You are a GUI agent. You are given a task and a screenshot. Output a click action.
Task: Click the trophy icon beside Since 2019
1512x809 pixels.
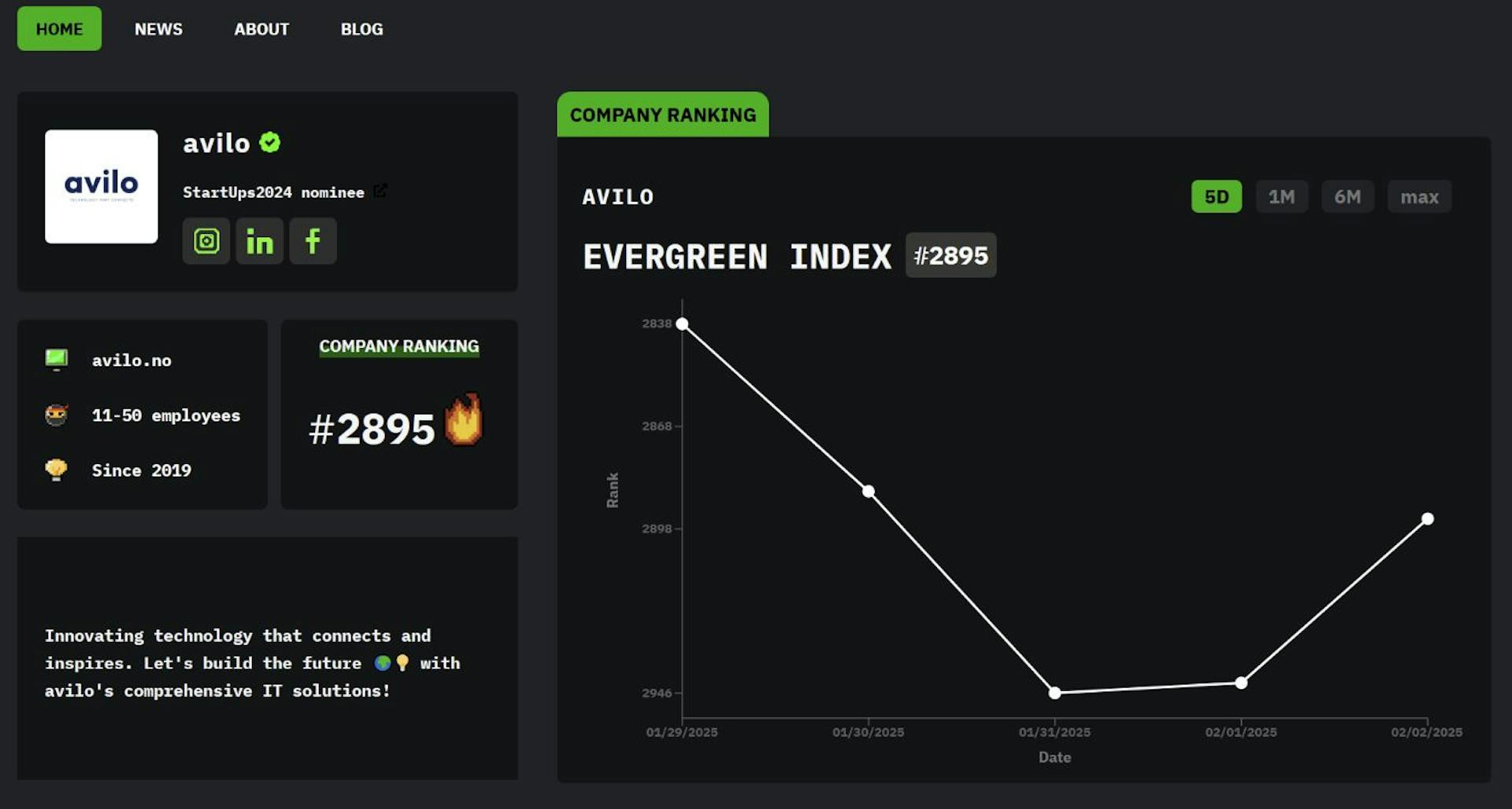coord(57,469)
